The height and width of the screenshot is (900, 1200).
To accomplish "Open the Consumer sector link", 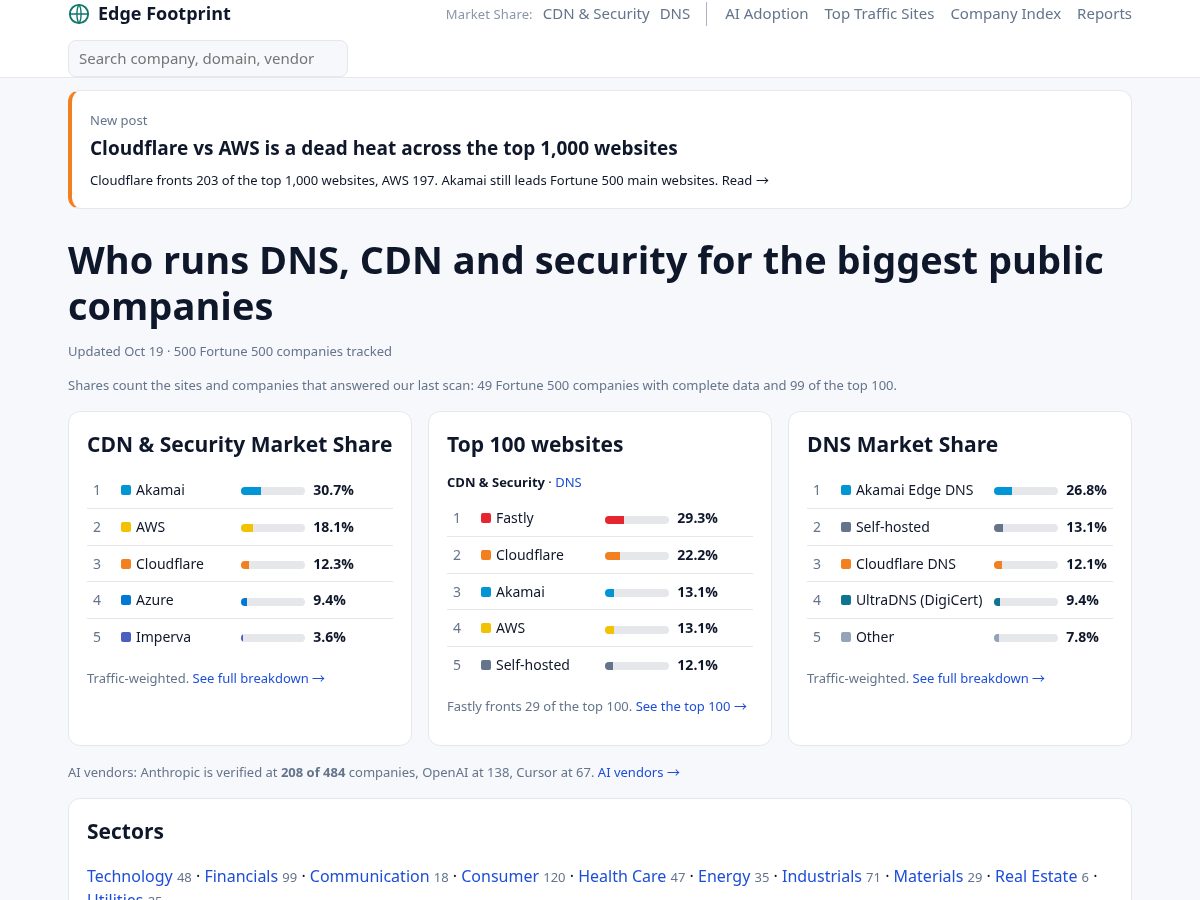I will (x=500, y=876).
